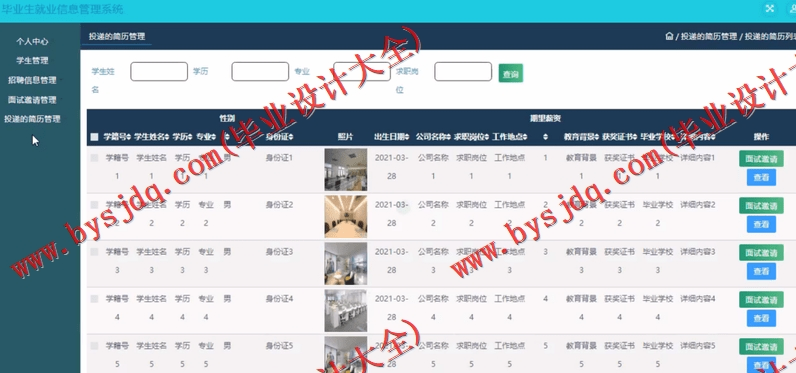796x373 pixels.
Task: Sort table by 学生姓名 column
Action: pyautogui.click(x=152, y=137)
